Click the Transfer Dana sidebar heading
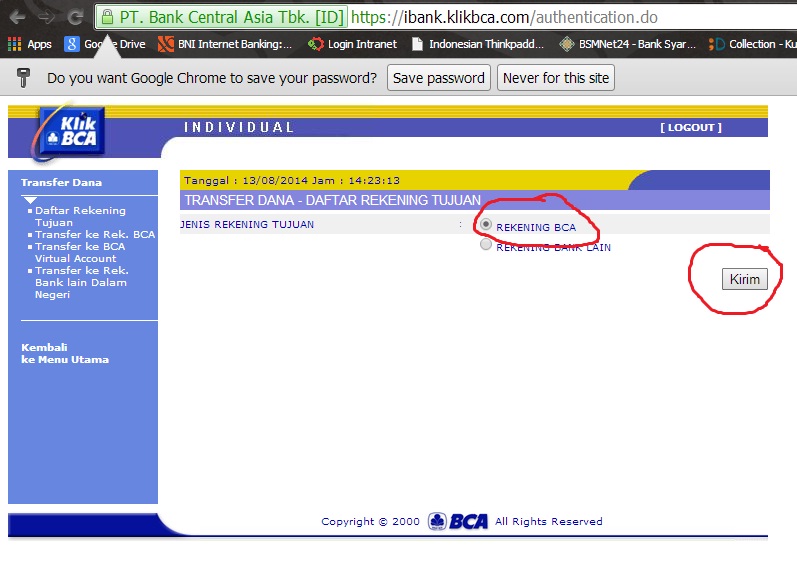 [61, 182]
